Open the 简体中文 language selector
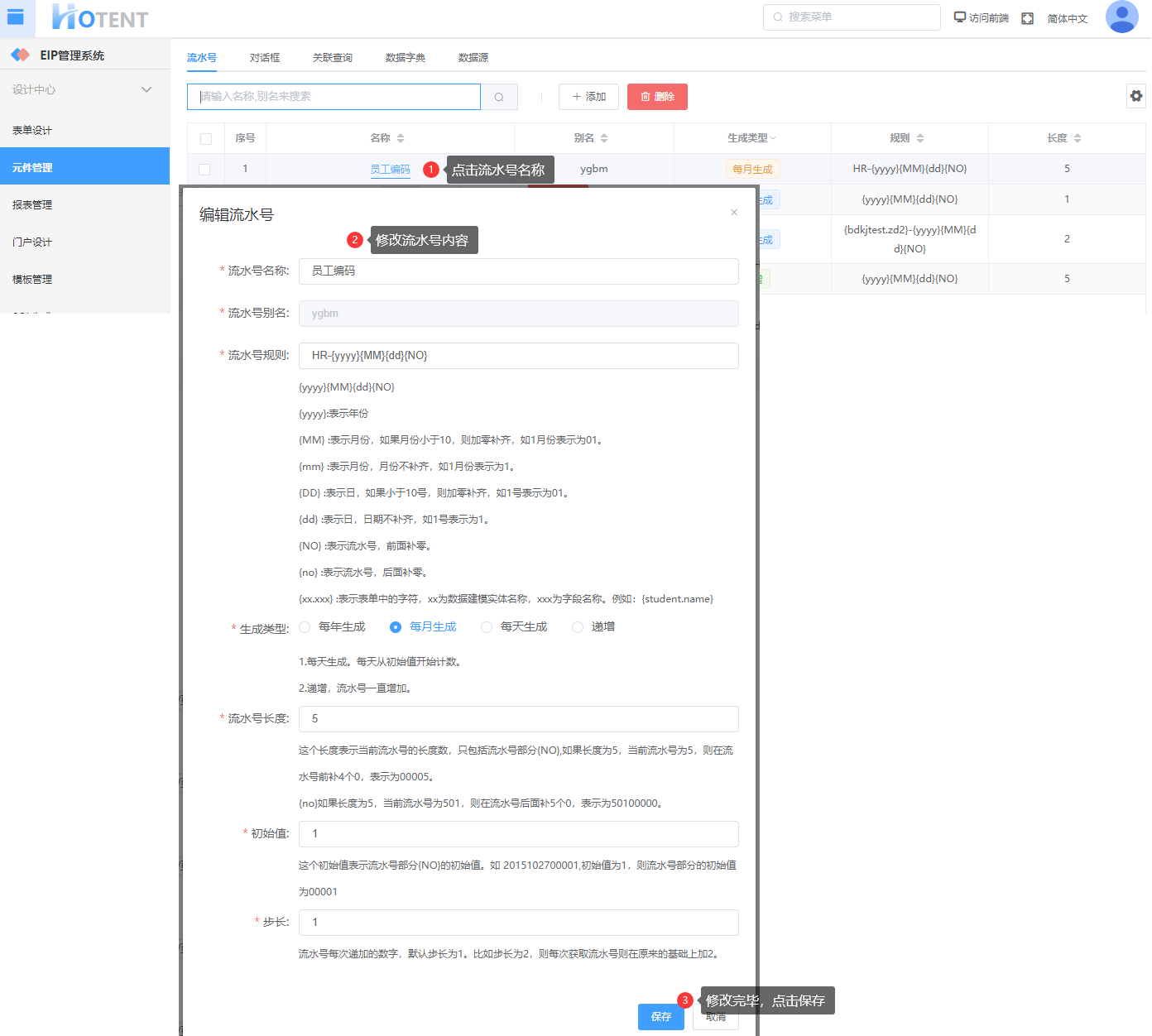 [x=1067, y=18]
